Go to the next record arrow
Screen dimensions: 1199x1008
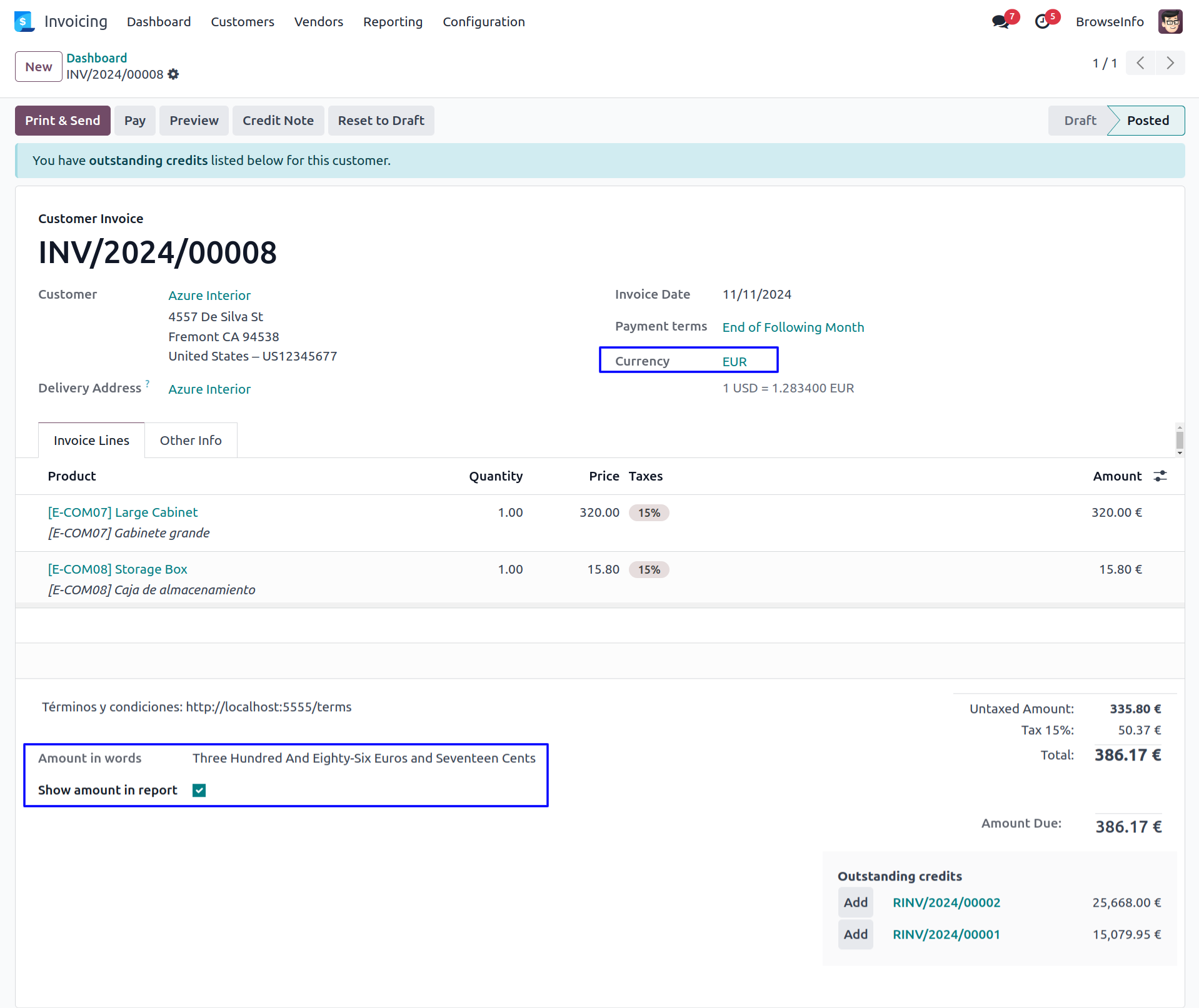point(1170,63)
